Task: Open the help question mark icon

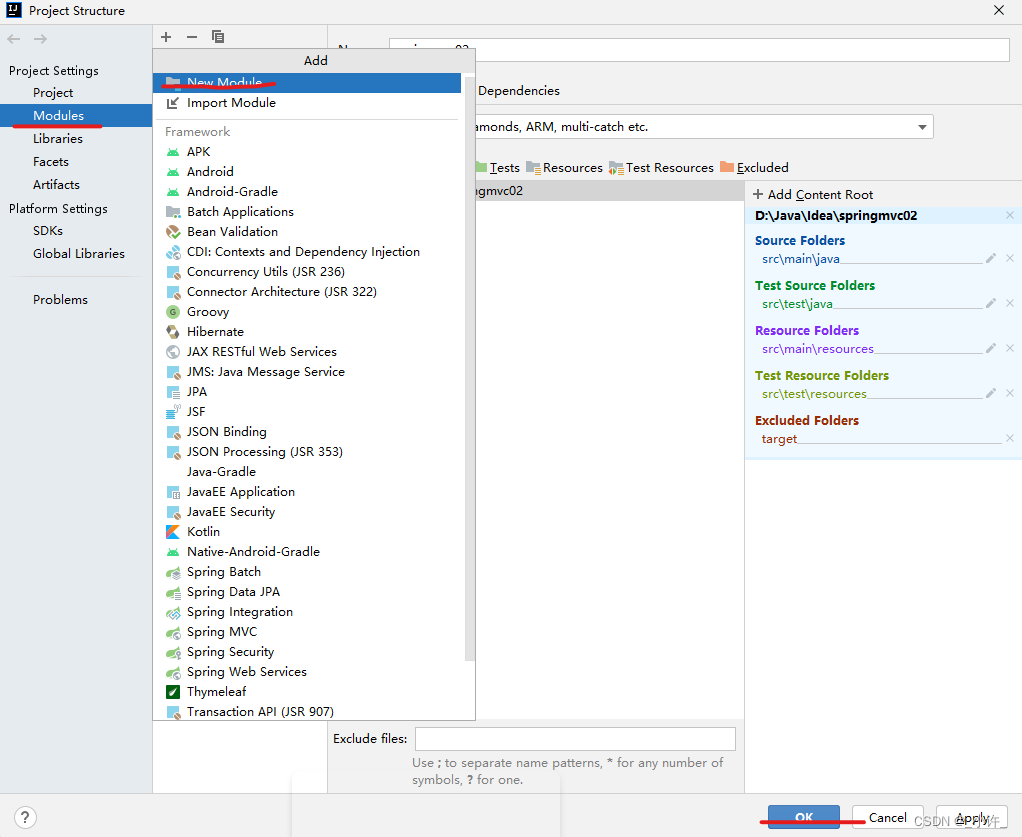Action: point(25,817)
